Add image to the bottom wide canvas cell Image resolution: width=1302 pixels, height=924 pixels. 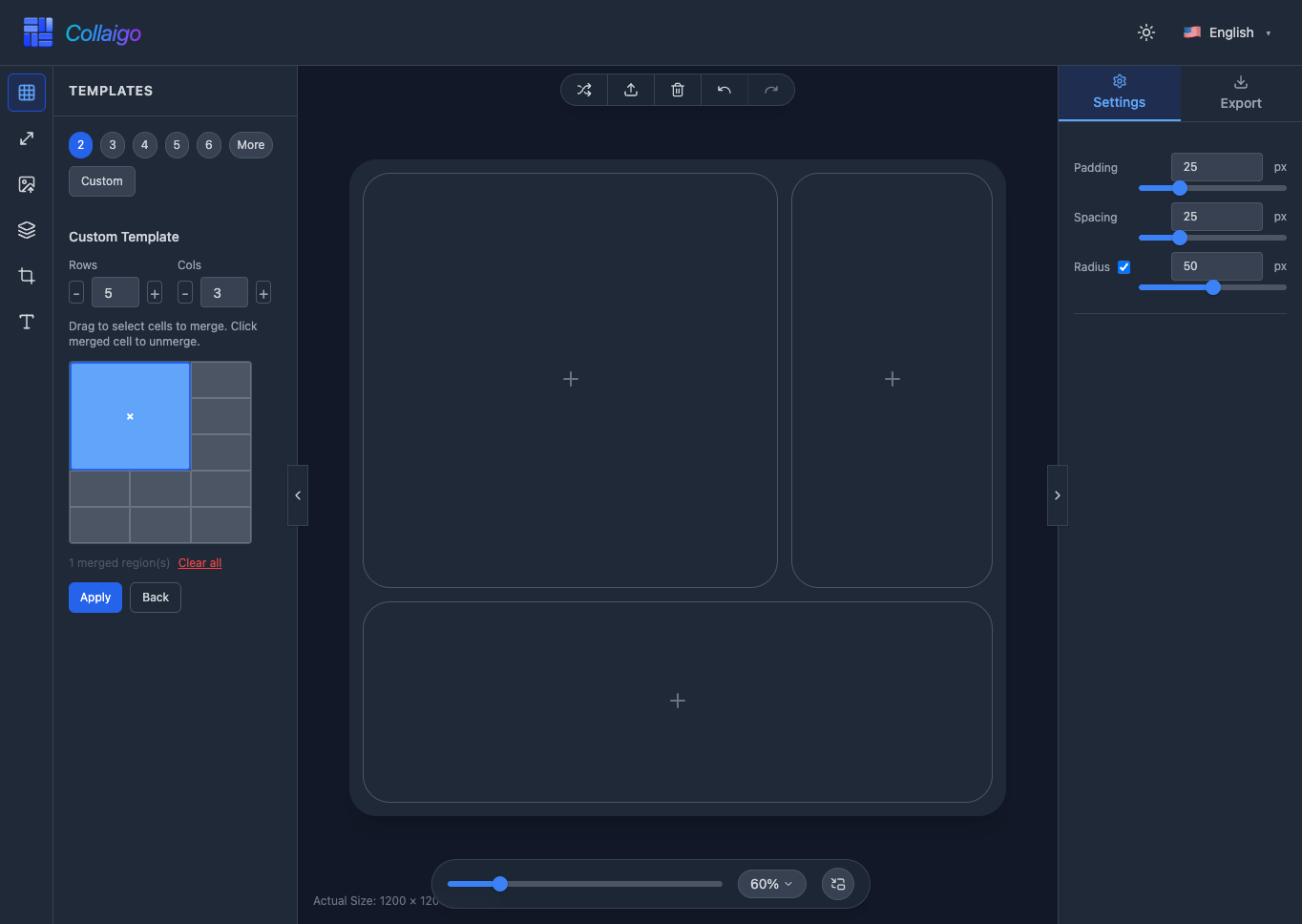[678, 702]
